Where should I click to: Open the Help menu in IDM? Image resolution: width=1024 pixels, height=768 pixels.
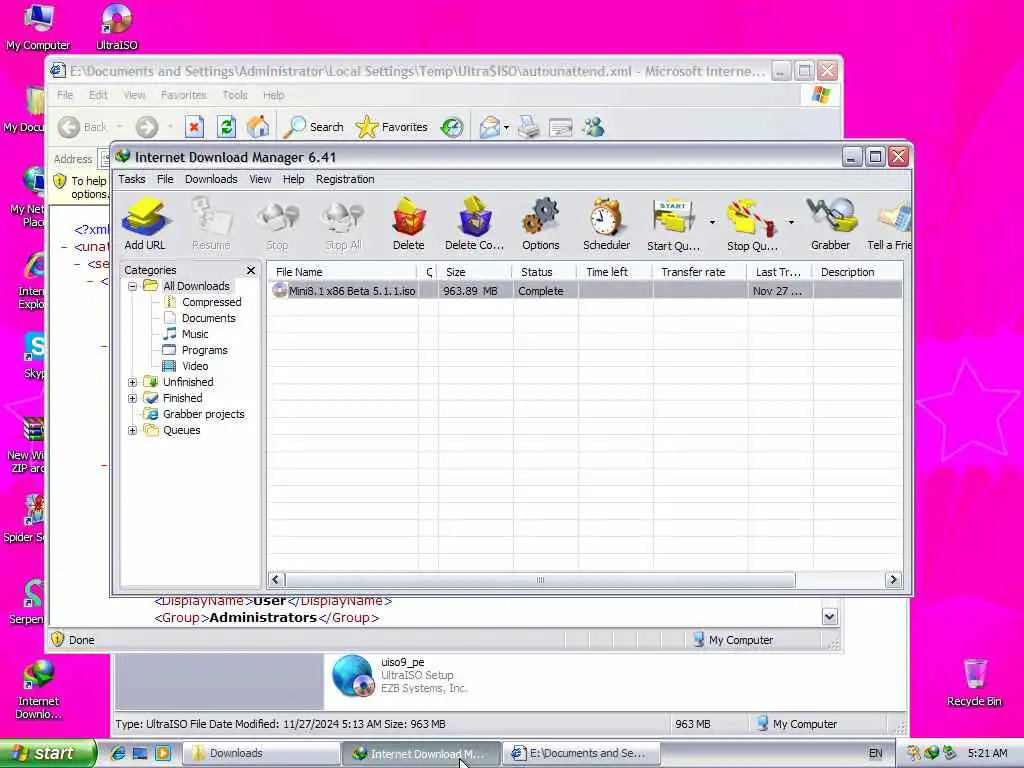tap(293, 179)
